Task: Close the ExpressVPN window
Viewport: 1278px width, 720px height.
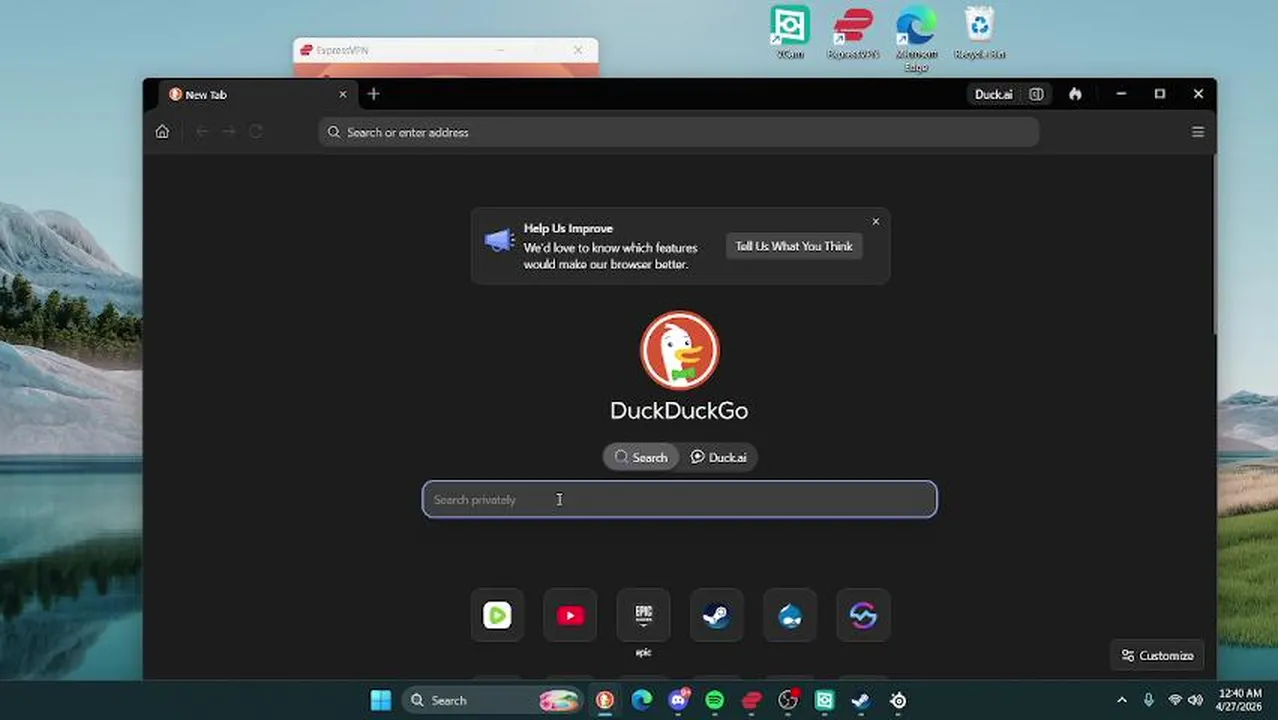Action: coord(578,50)
